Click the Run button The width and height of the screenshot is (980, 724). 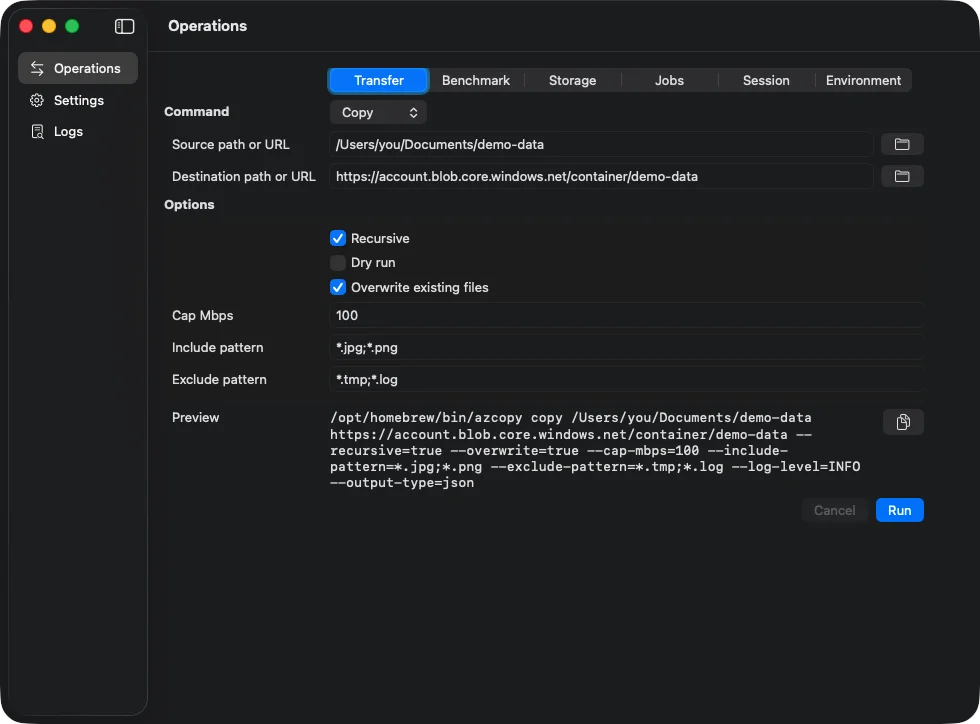[x=899, y=510]
